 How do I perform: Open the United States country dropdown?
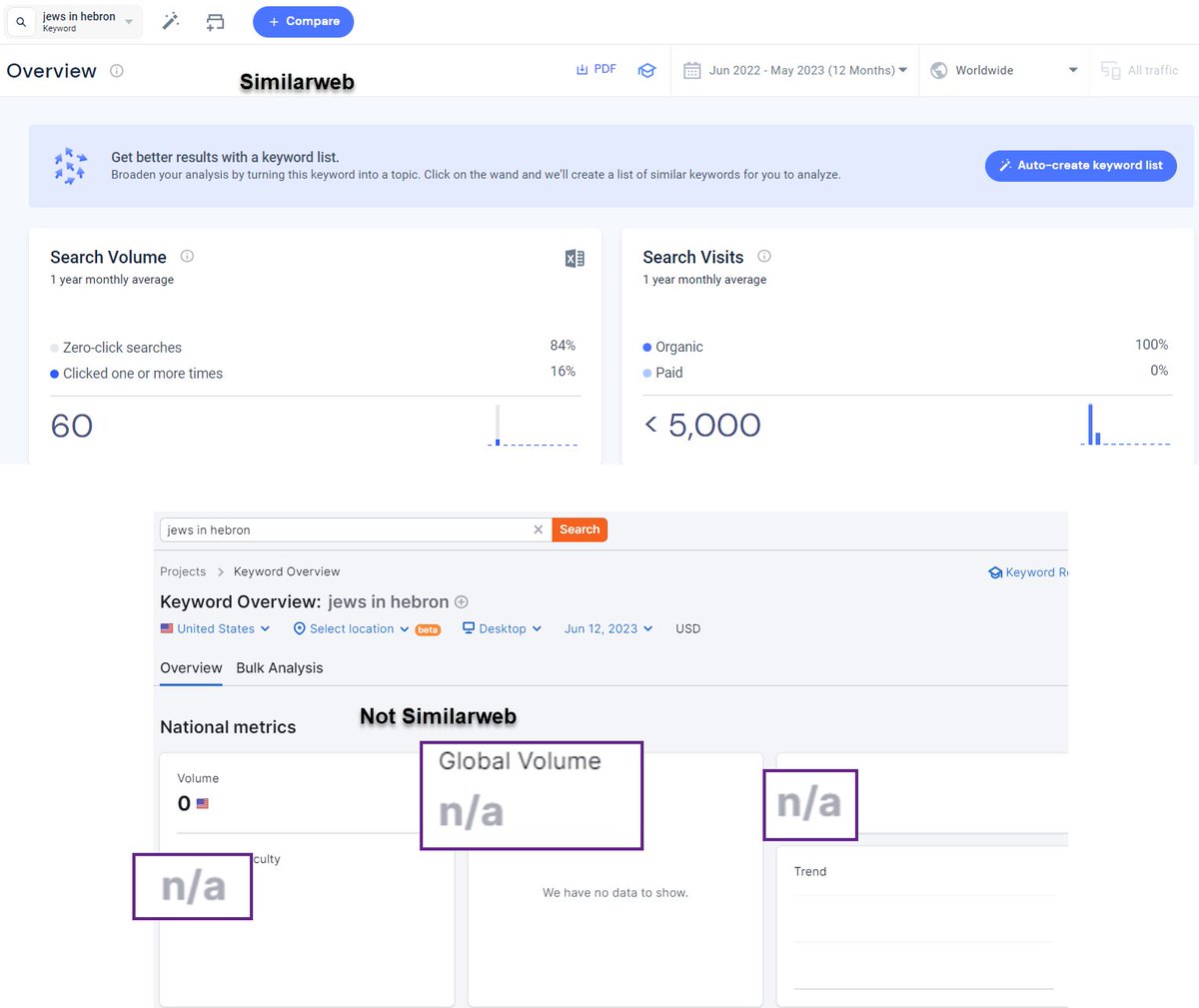tap(215, 628)
